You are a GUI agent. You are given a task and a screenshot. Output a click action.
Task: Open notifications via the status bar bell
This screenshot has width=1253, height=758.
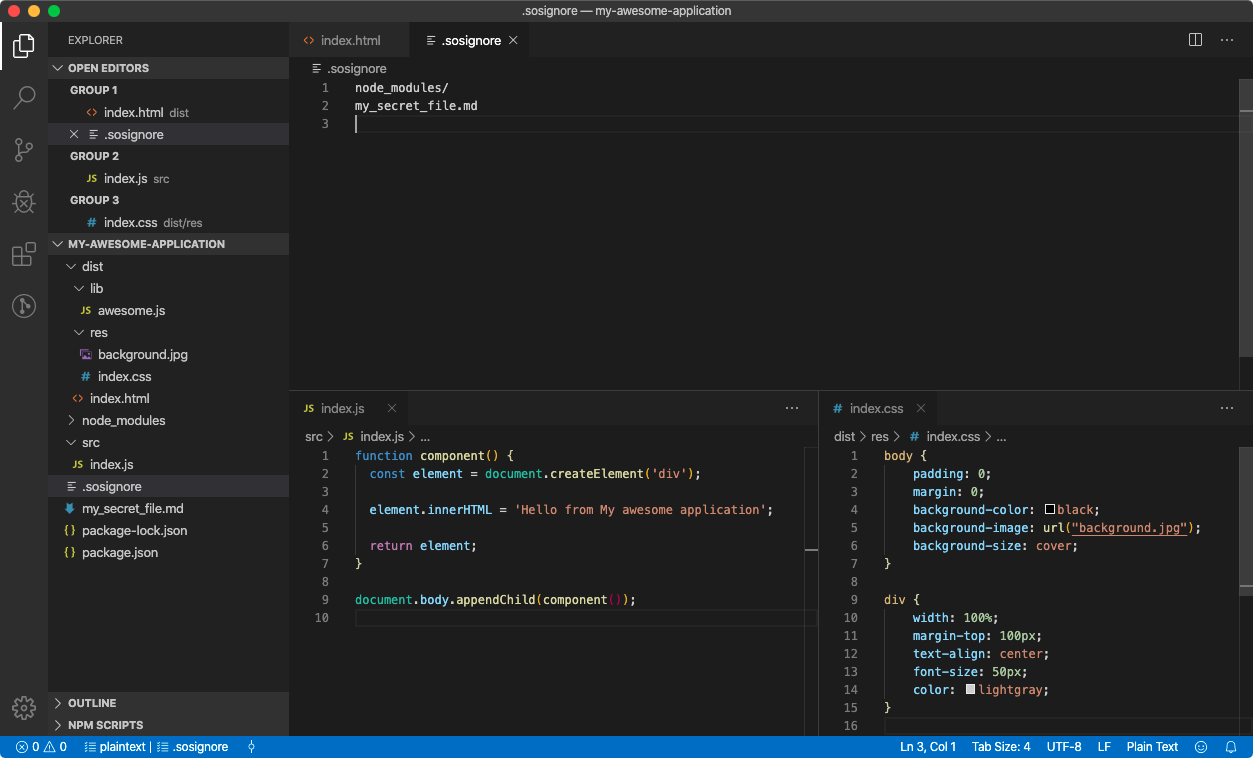pos(1231,746)
